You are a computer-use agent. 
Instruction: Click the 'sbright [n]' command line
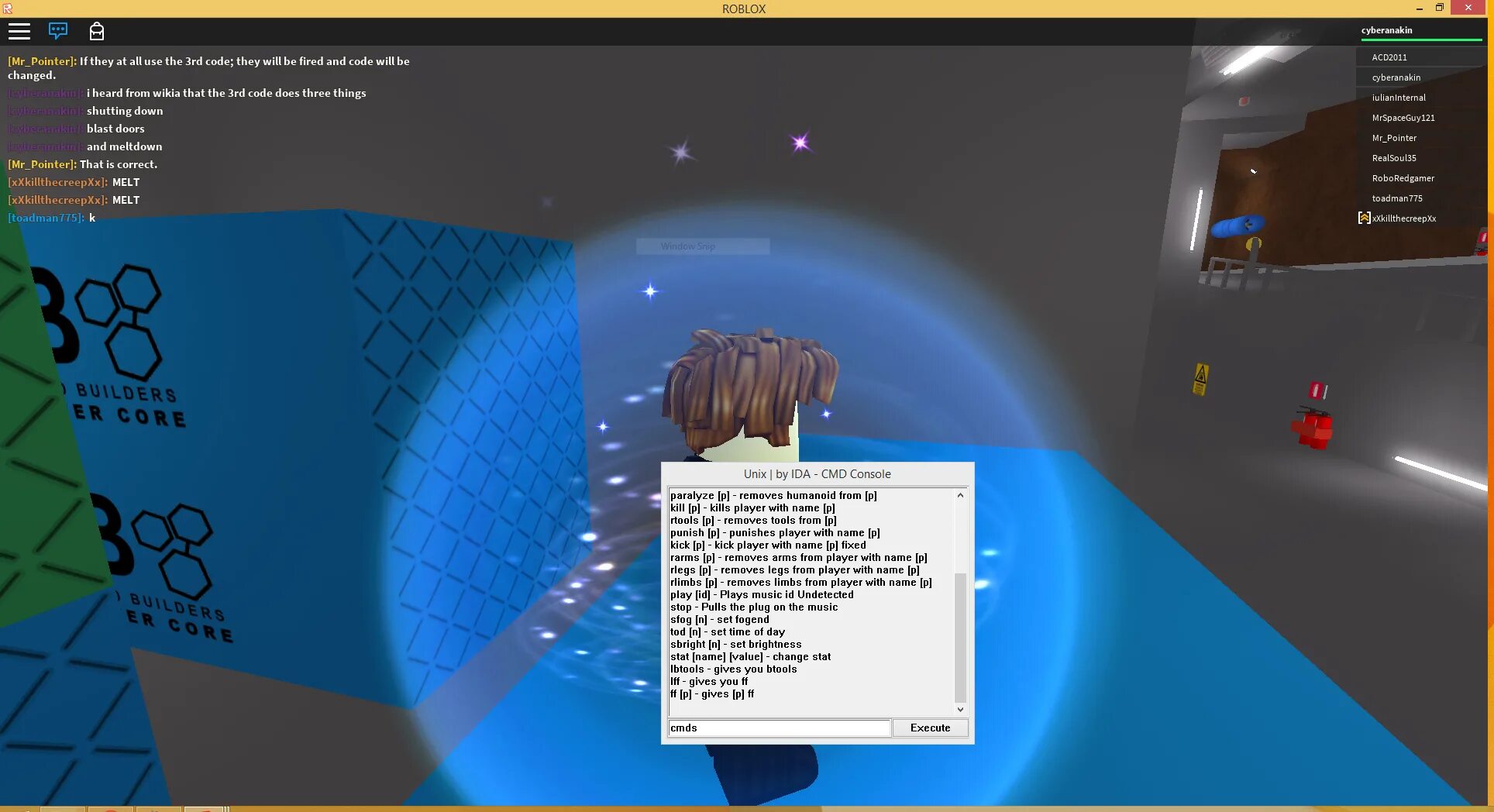pos(736,644)
